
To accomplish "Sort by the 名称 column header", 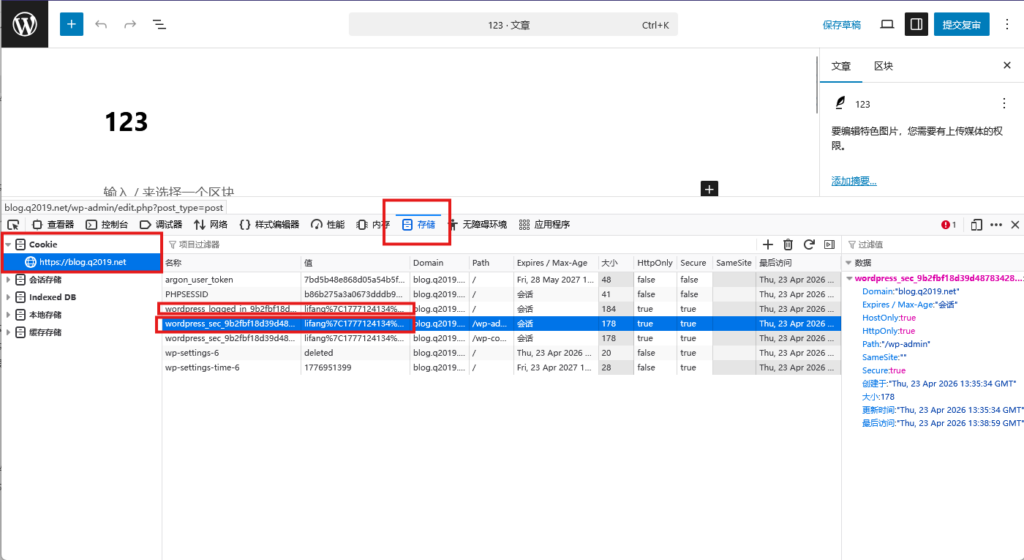I will [x=231, y=262].
